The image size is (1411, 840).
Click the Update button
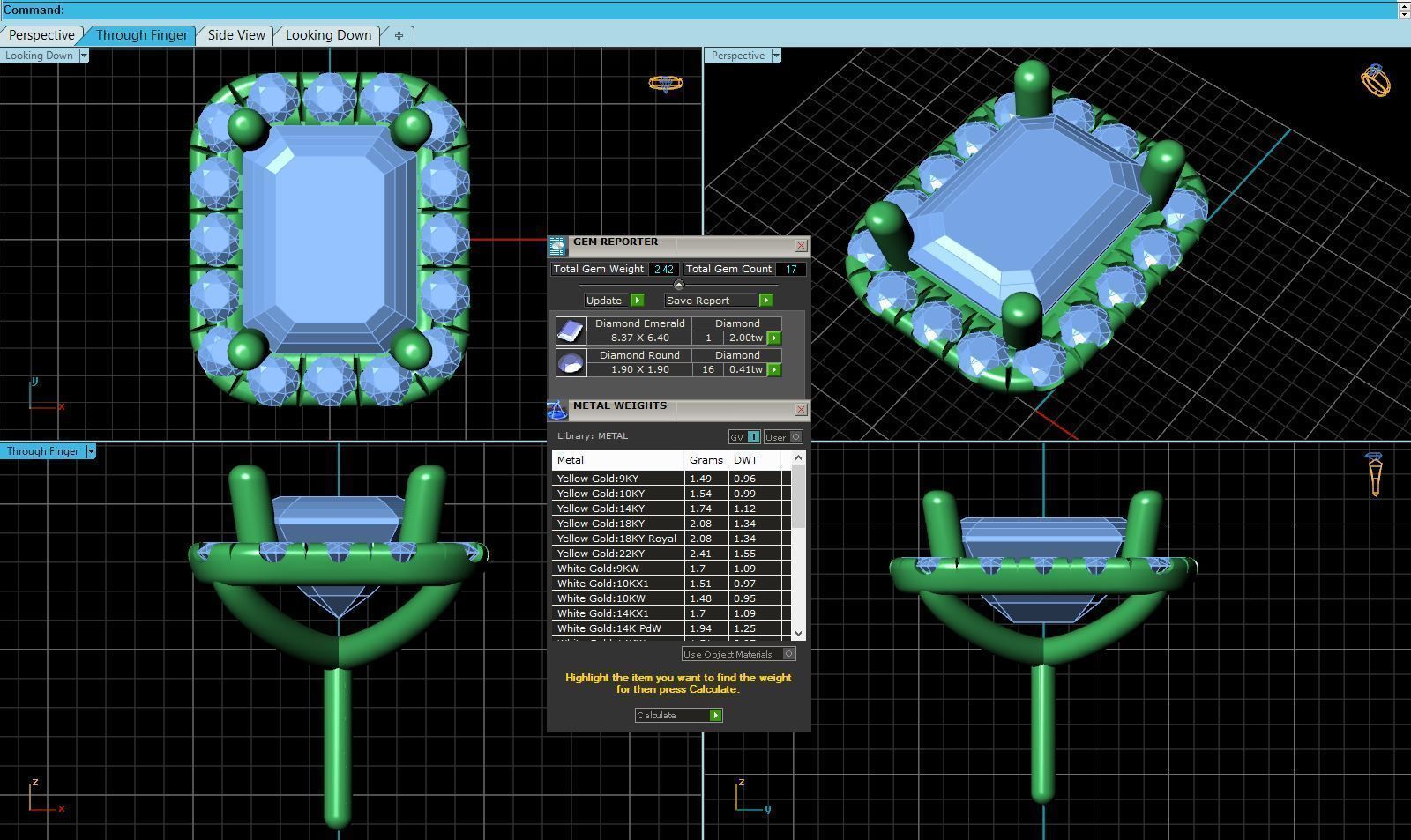(x=614, y=301)
